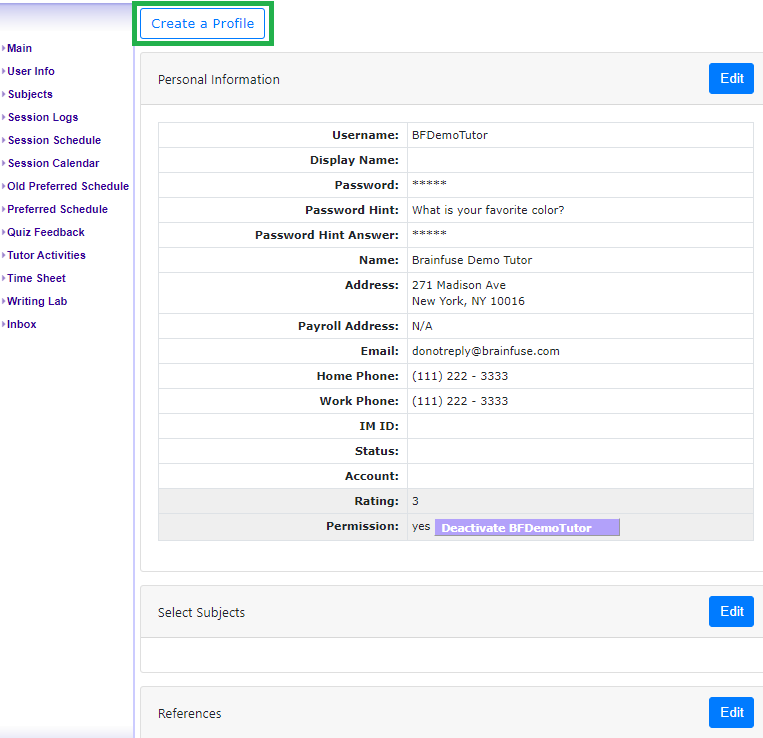
Task: Open the Subjects sidebar link
Action: point(30,94)
